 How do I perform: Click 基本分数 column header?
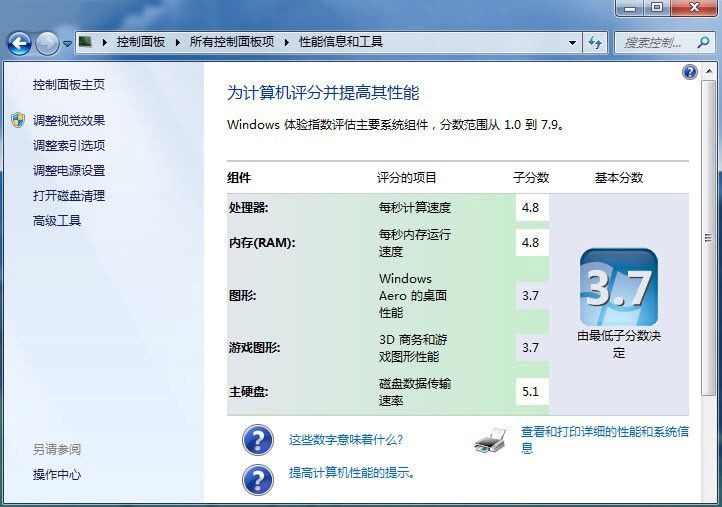point(619,178)
